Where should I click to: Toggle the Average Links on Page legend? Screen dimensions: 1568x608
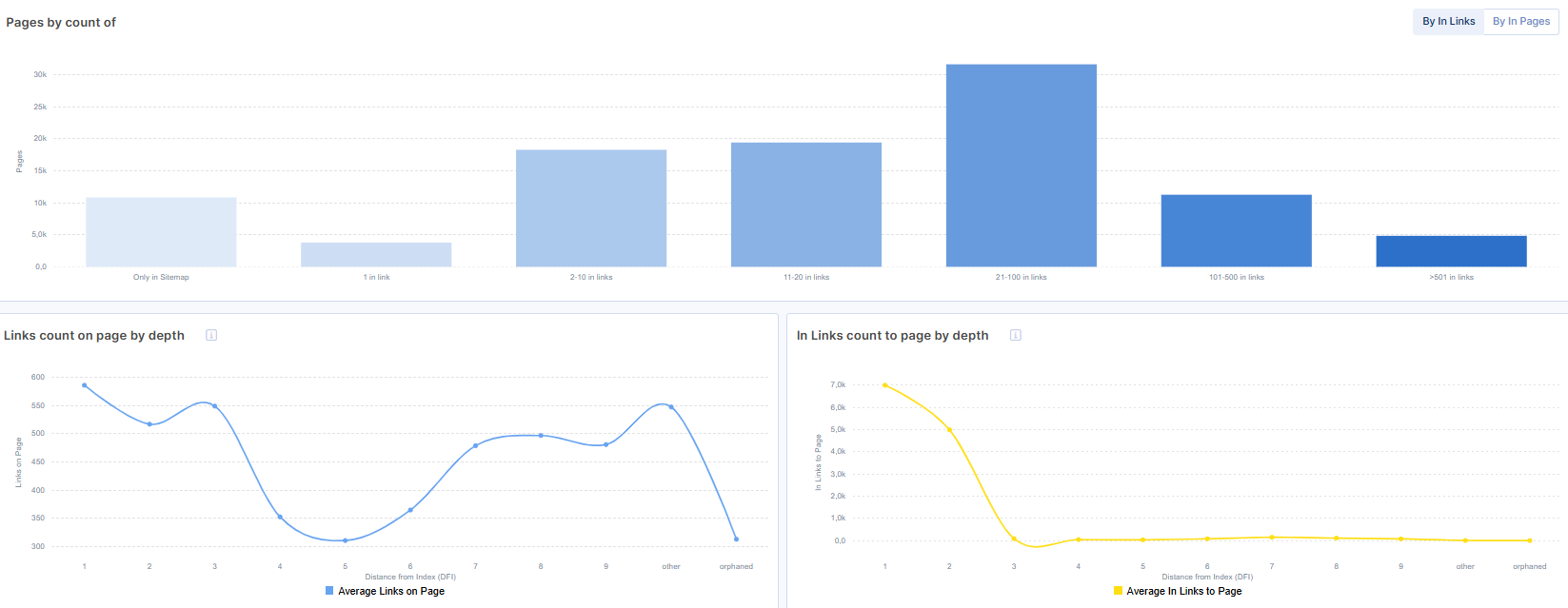pyautogui.click(x=390, y=591)
